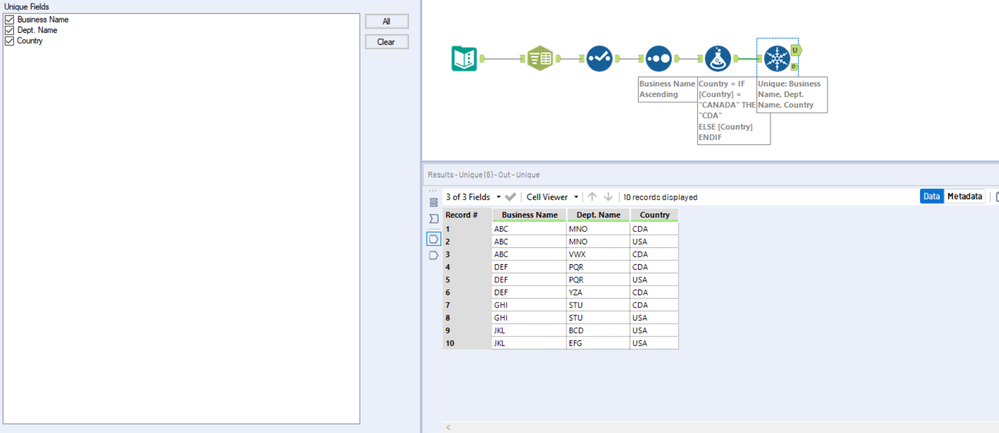This screenshot has height=433, width=999.
Task: Select the Sort tool on canvas
Action: [x=658, y=59]
